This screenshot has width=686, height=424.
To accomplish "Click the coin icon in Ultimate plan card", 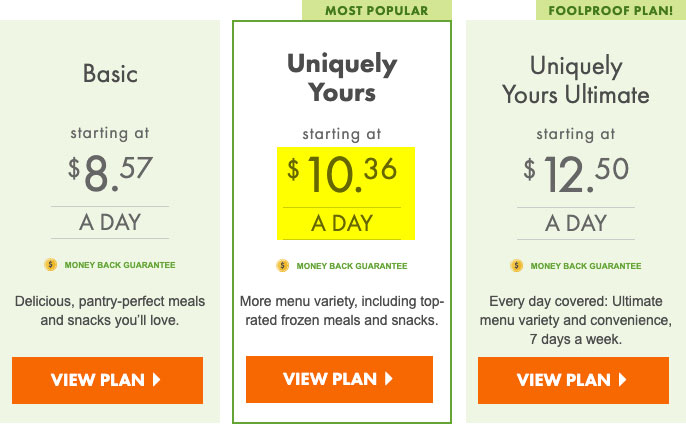I will (517, 266).
